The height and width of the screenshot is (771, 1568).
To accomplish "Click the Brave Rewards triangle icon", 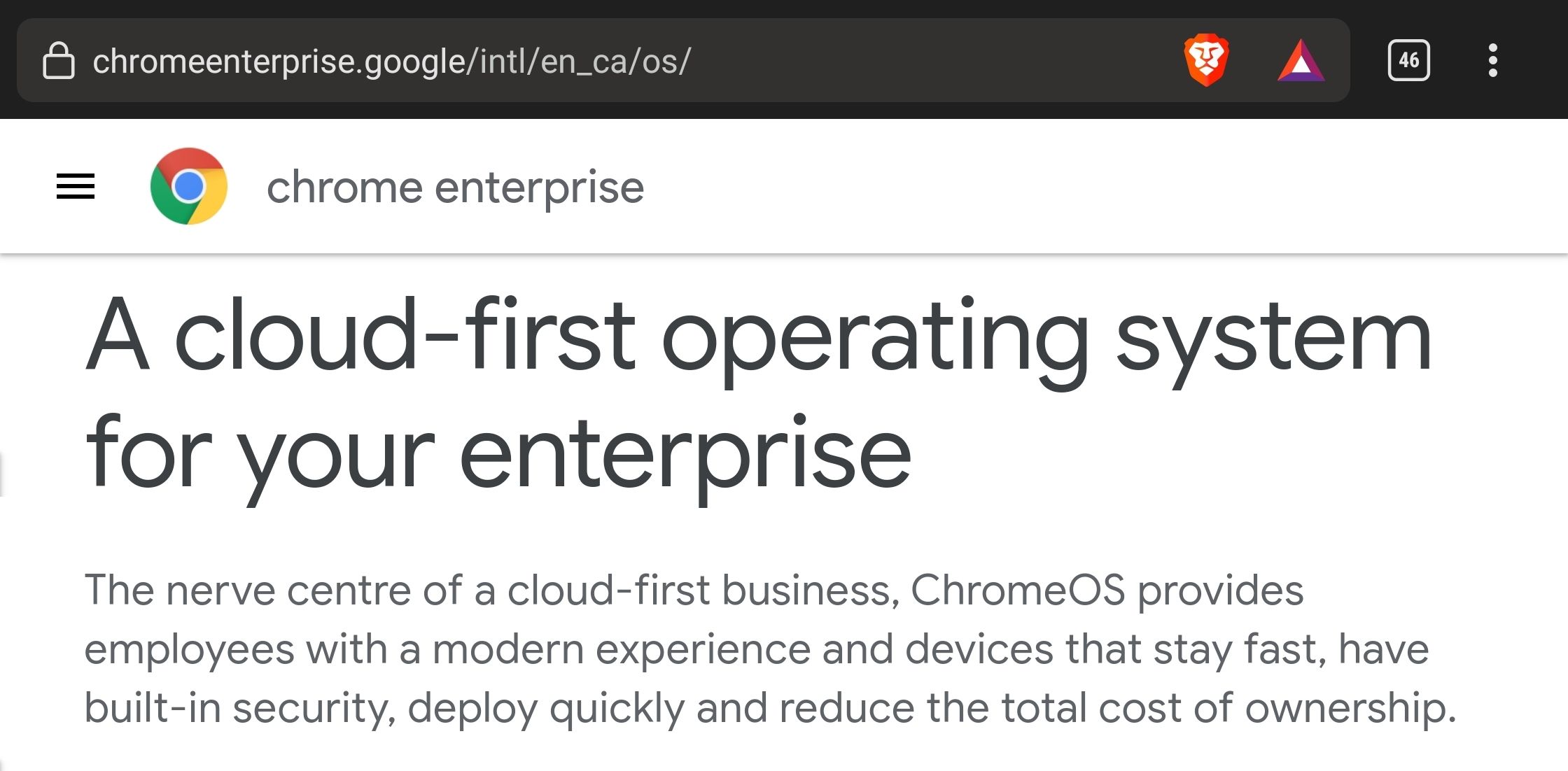I will (x=1301, y=61).
